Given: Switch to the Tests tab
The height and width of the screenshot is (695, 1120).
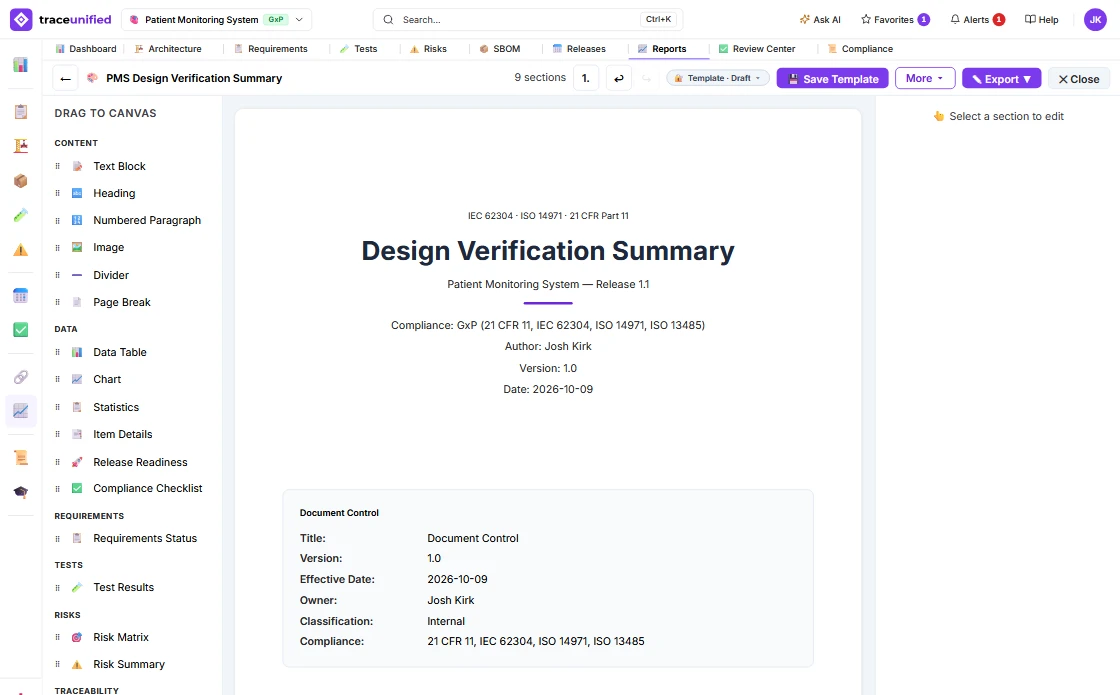Looking at the screenshot, I should click(x=359, y=49).
